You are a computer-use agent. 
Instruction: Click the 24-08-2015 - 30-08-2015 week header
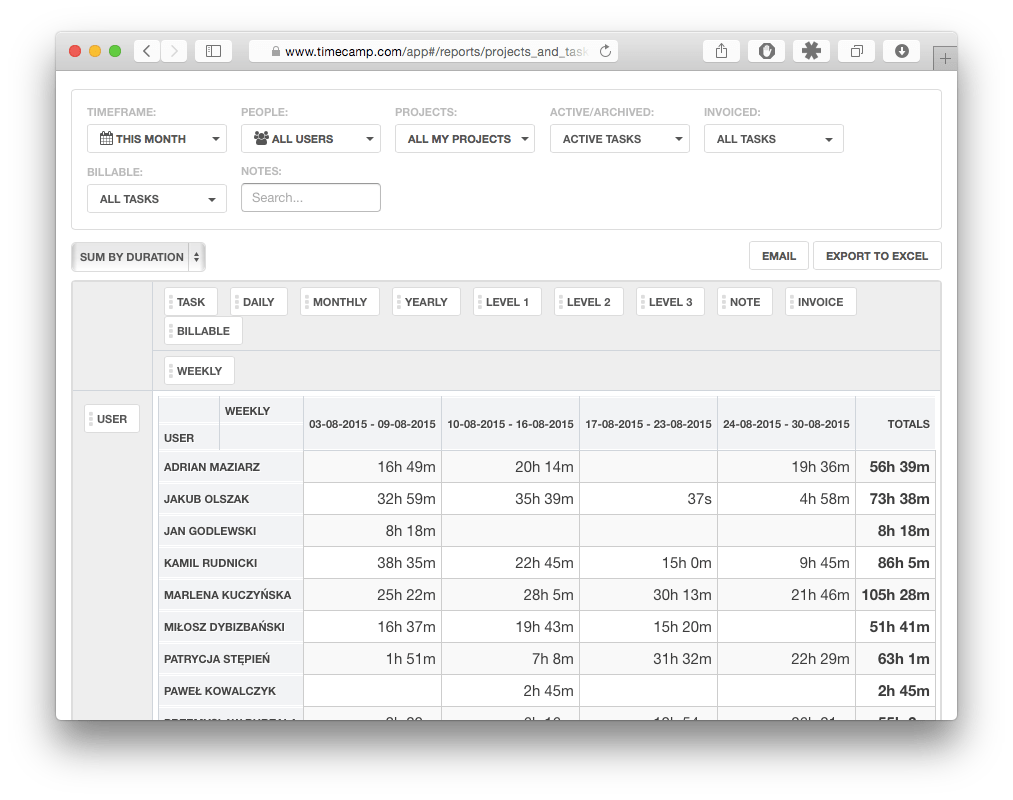coord(786,424)
